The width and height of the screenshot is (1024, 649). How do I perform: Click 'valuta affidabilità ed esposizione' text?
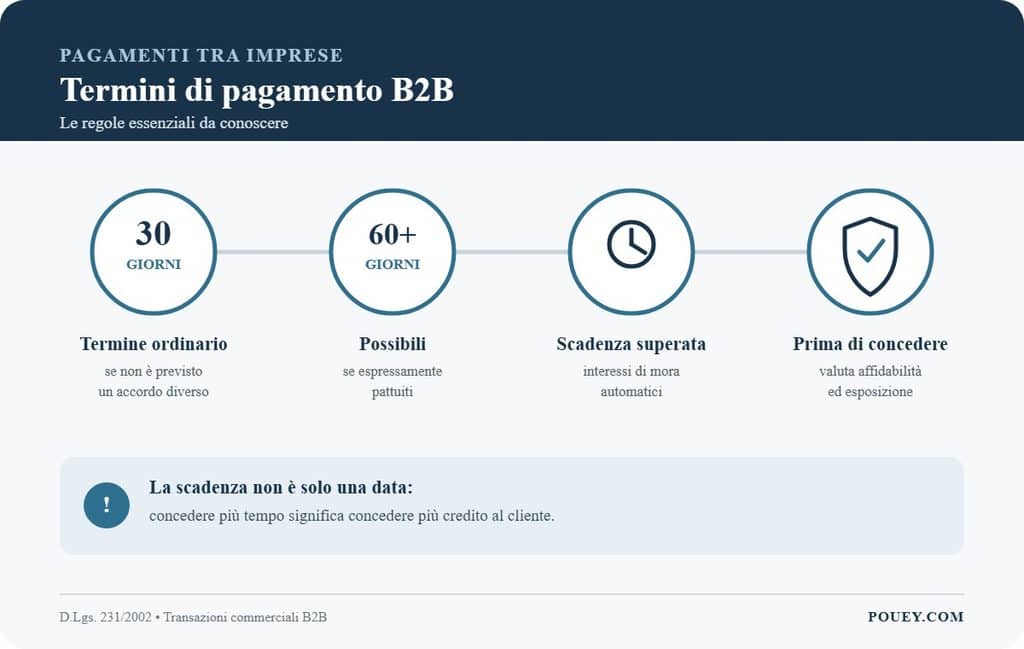[870, 381]
